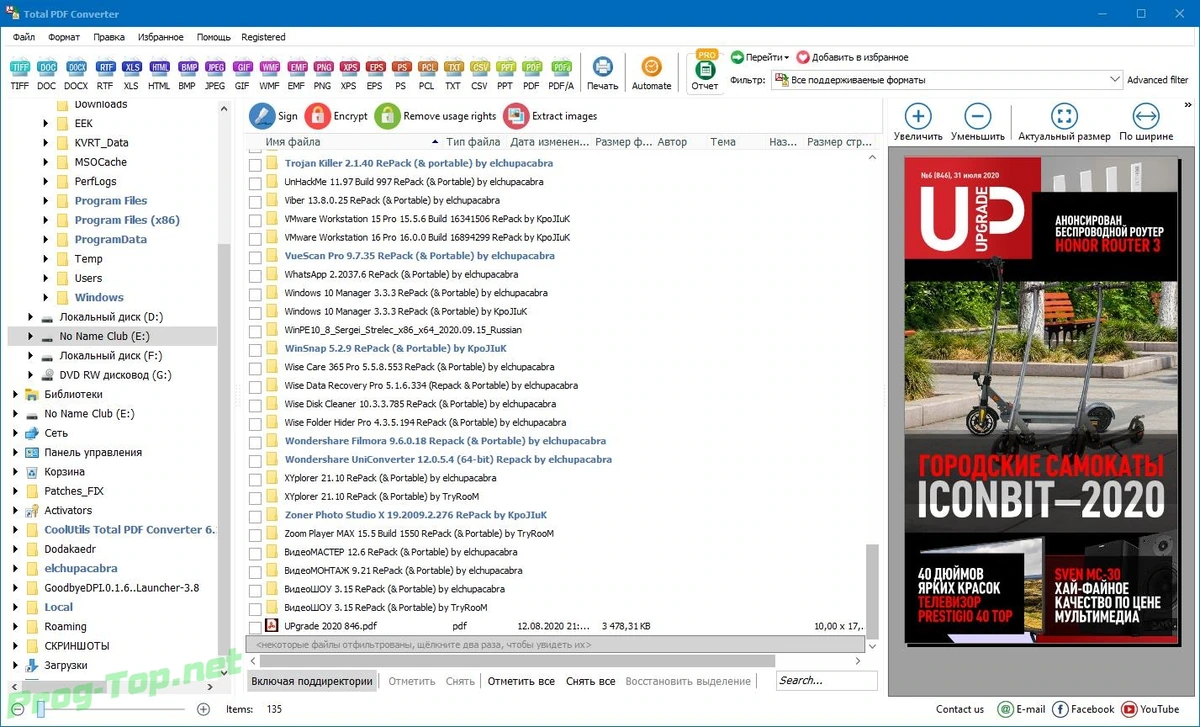Select JPEG conversion icon
The width and height of the screenshot is (1200, 727).
pyautogui.click(x=215, y=69)
